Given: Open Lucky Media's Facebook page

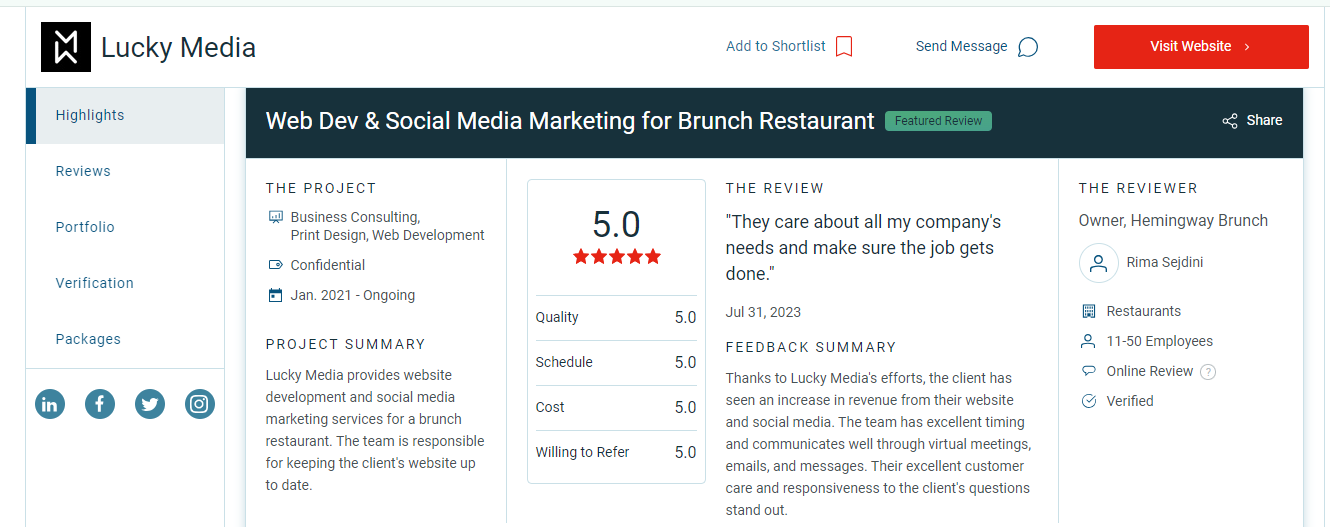Looking at the screenshot, I should [x=100, y=404].
